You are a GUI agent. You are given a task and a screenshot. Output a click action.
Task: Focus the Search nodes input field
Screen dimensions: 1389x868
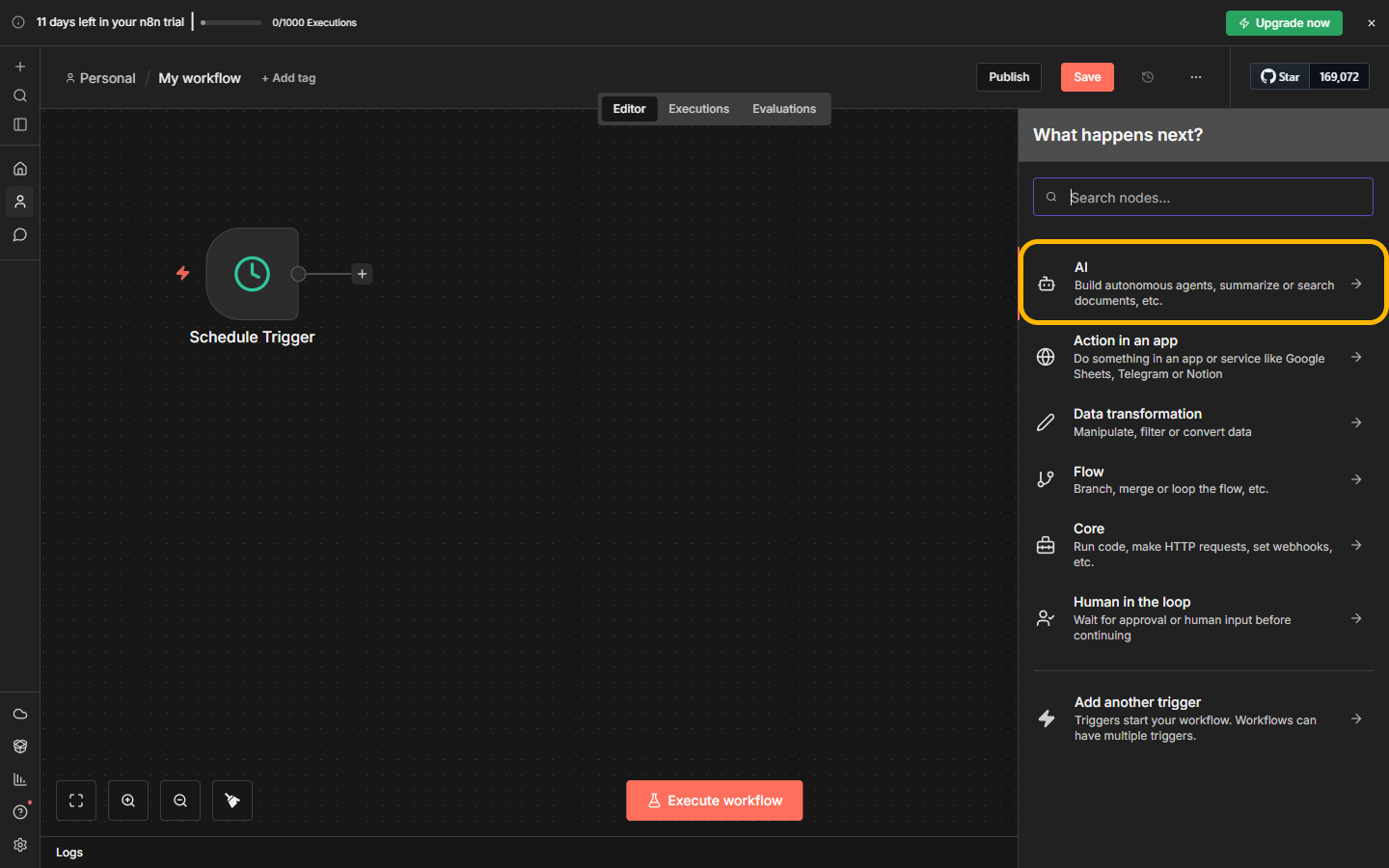click(x=1215, y=198)
